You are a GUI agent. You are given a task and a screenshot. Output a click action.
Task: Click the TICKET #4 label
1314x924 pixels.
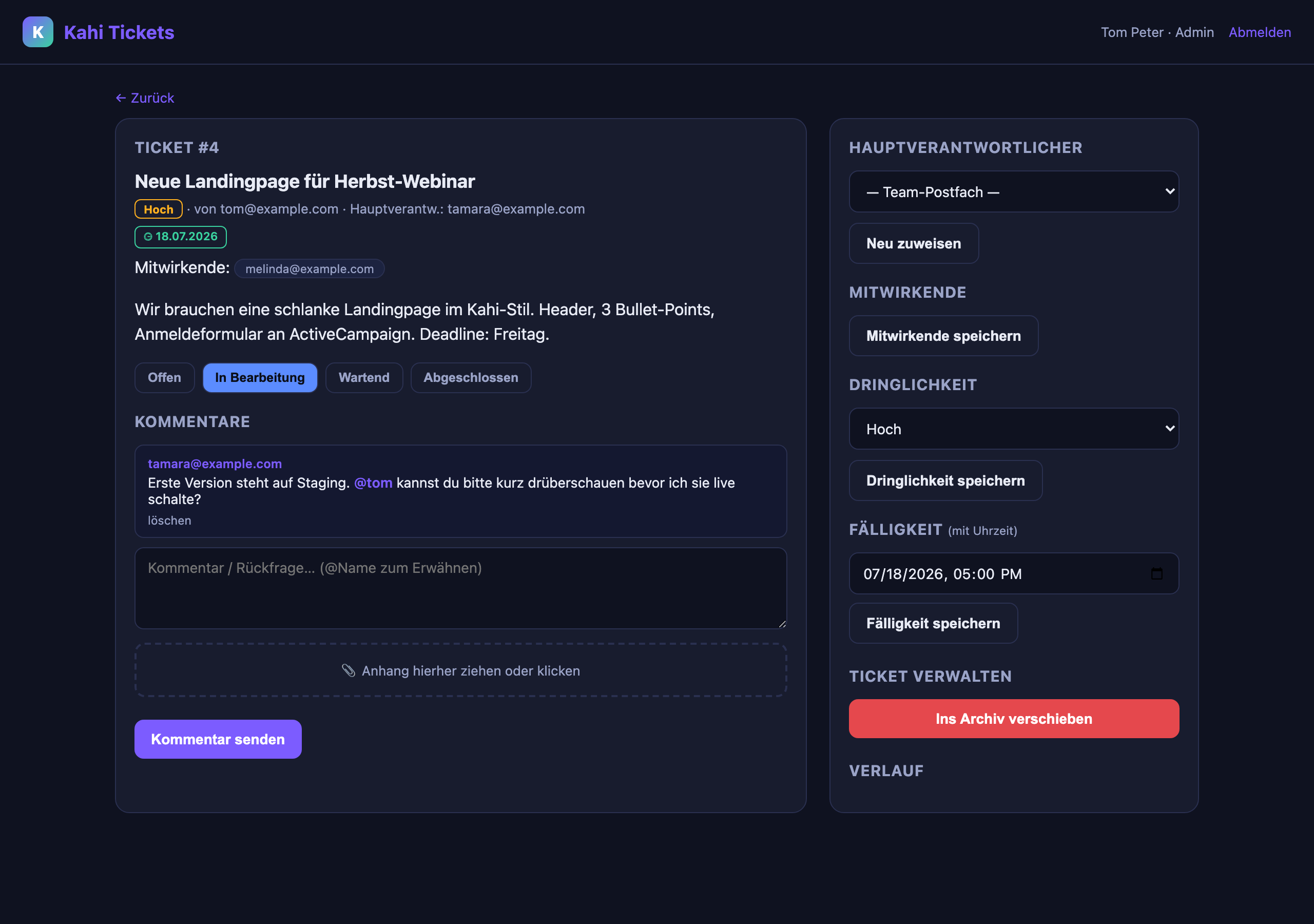[177, 148]
